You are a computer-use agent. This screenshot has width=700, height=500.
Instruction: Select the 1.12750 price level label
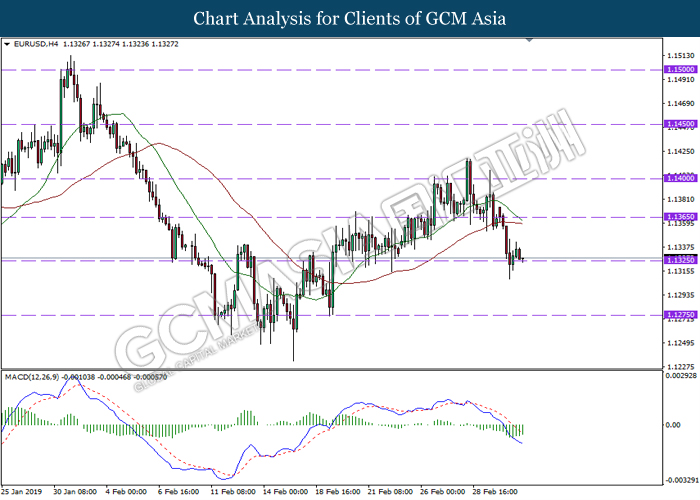[x=680, y=315]
